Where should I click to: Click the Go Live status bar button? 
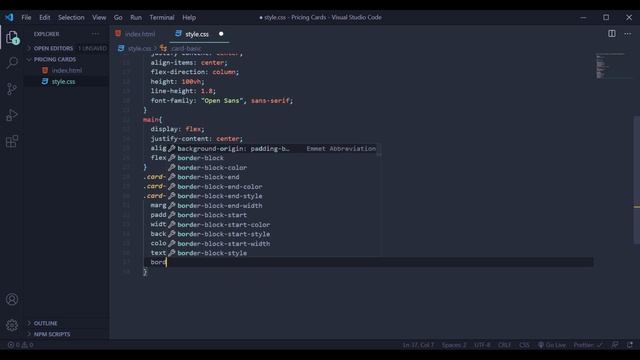point(551,345)
